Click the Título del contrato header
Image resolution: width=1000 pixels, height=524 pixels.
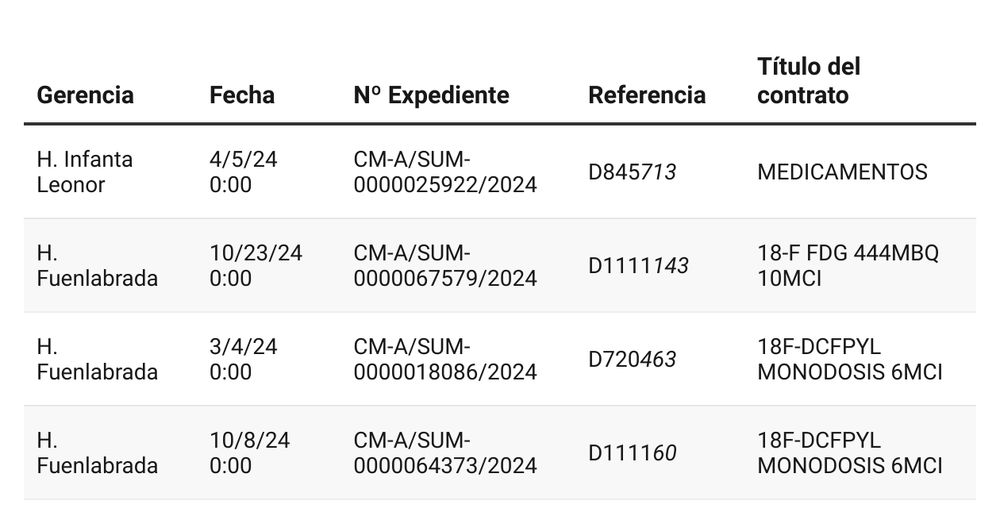pyautogui.click(x=809, y=81)
